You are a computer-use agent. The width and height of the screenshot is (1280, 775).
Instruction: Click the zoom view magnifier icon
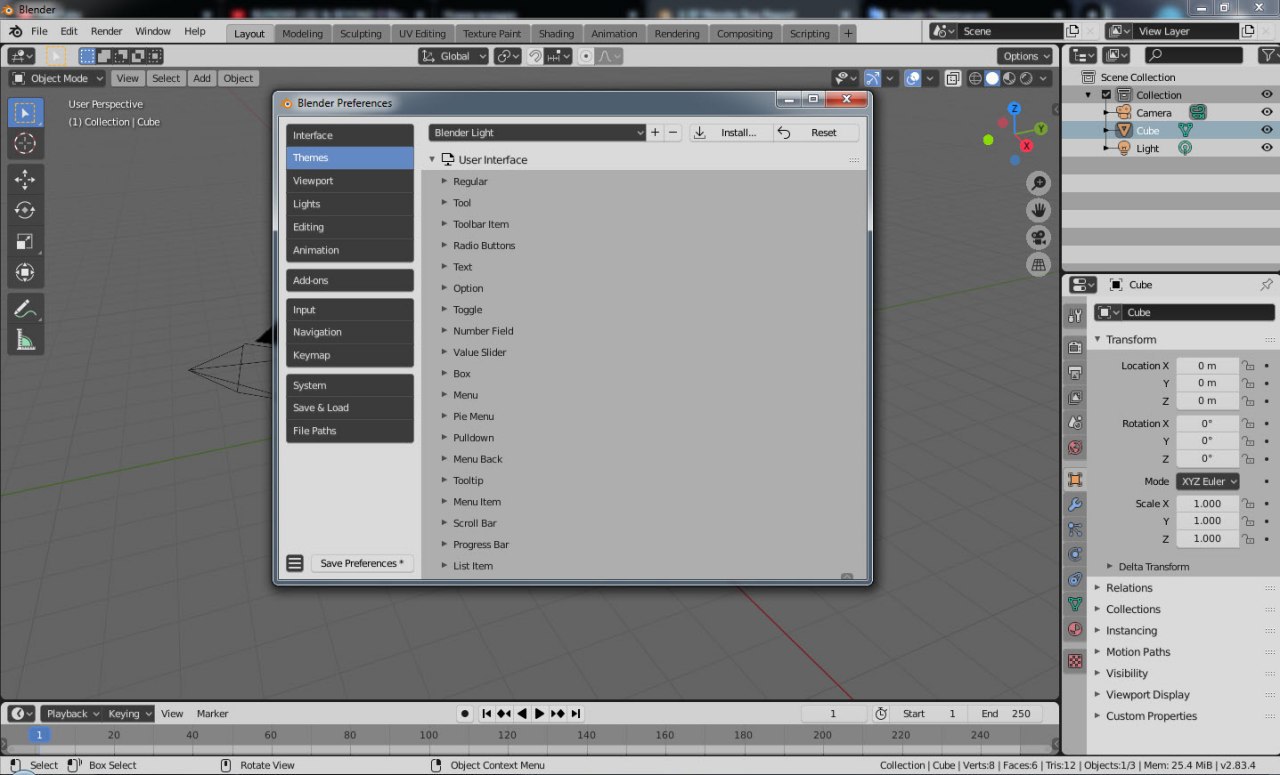(x=1038, y=183)
